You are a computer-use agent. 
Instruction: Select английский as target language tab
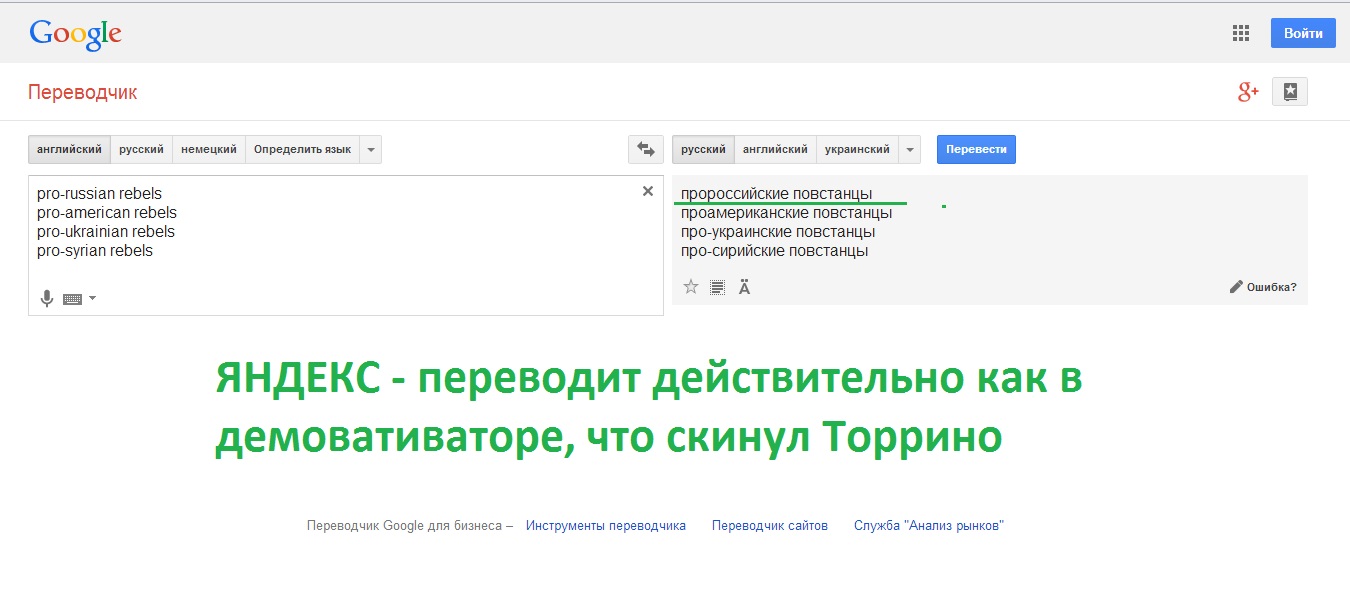click(x=776, y=150)
